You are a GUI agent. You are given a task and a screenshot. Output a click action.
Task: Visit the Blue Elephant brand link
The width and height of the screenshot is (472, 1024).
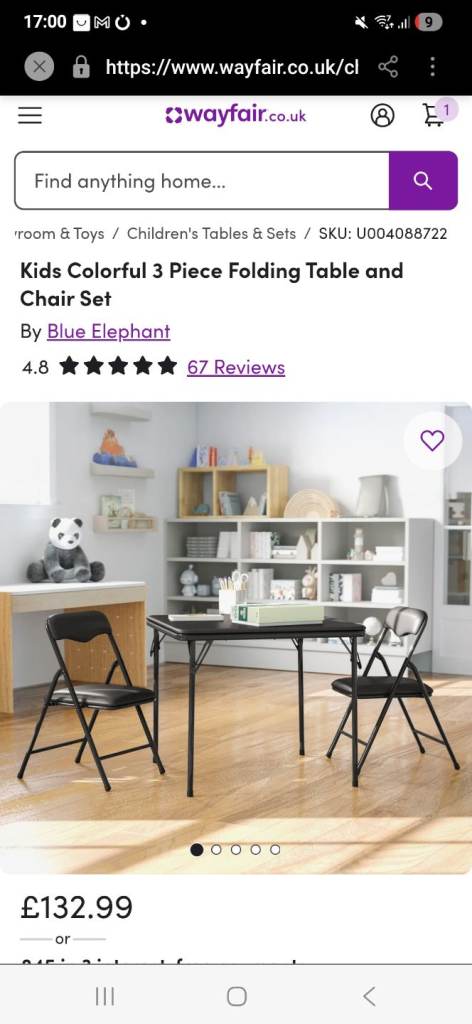[x=108, y=332]
